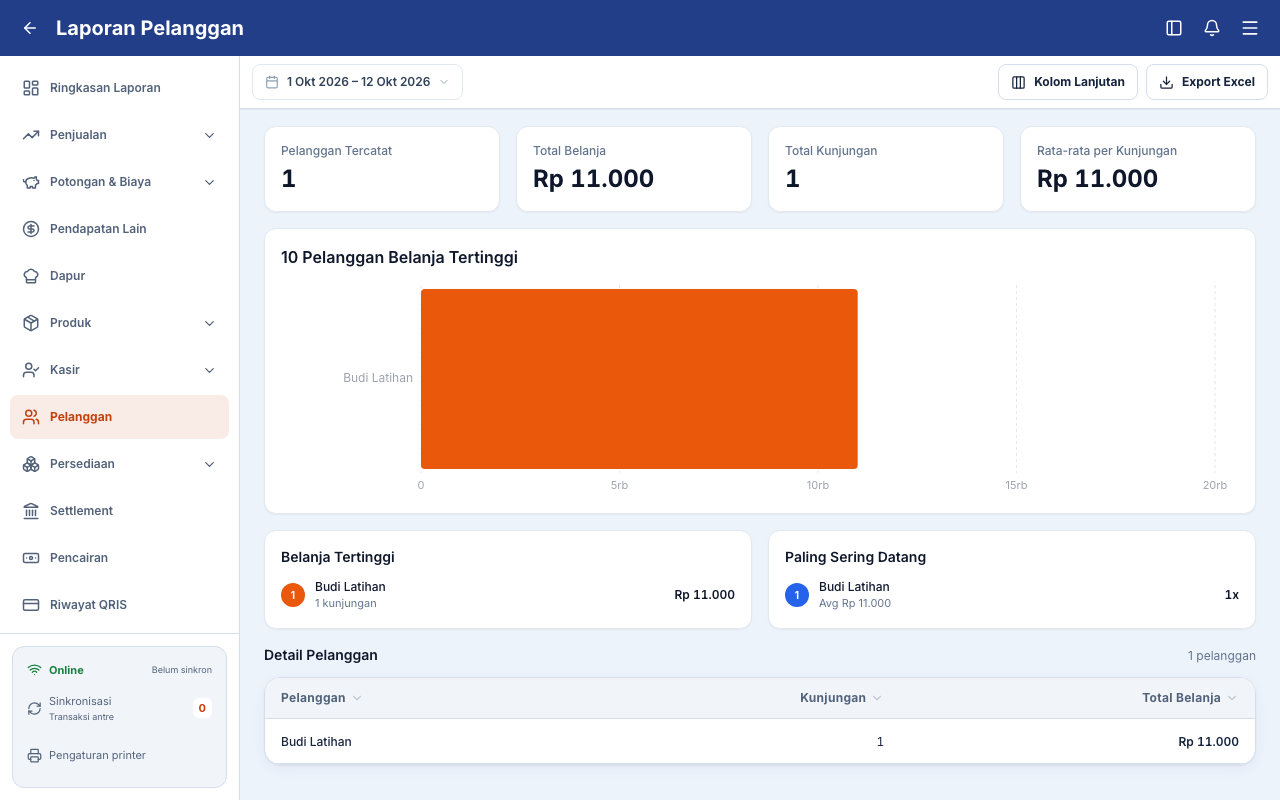The height and width of the screenshot is (800, 1280).
Task: Go back using the header arrow
Action: (30, 28)
